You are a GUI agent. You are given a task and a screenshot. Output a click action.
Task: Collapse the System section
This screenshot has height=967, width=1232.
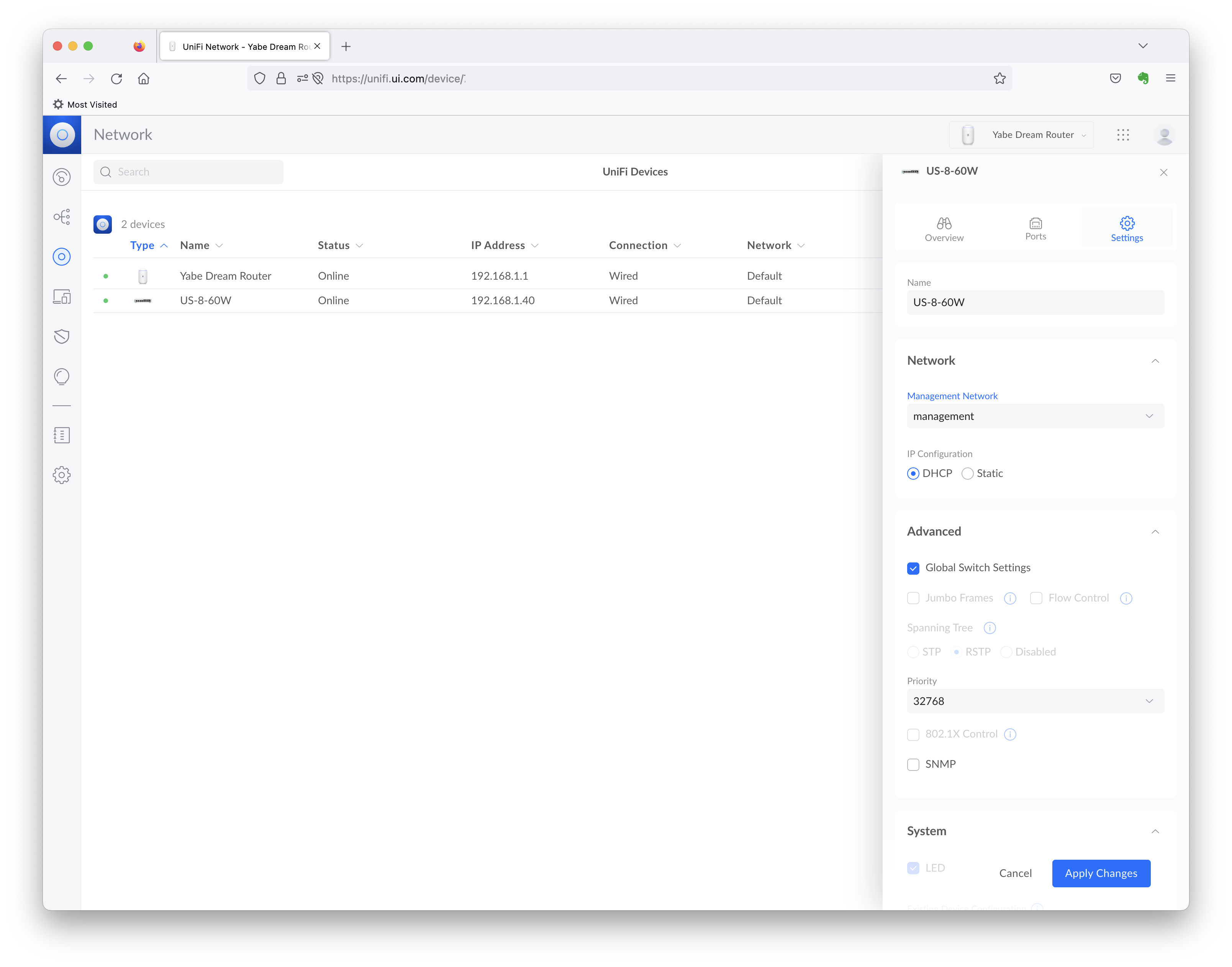1155,831
